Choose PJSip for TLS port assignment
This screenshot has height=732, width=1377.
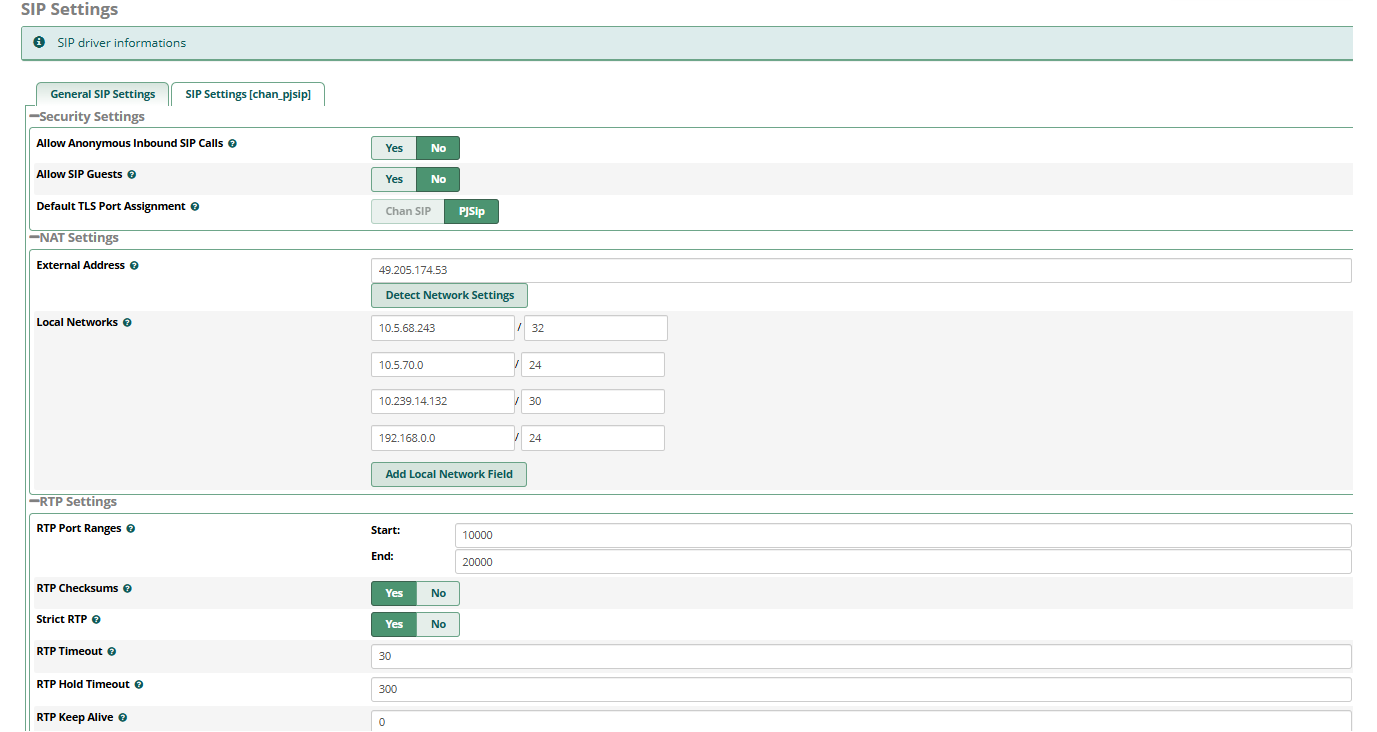pos(471,211)
